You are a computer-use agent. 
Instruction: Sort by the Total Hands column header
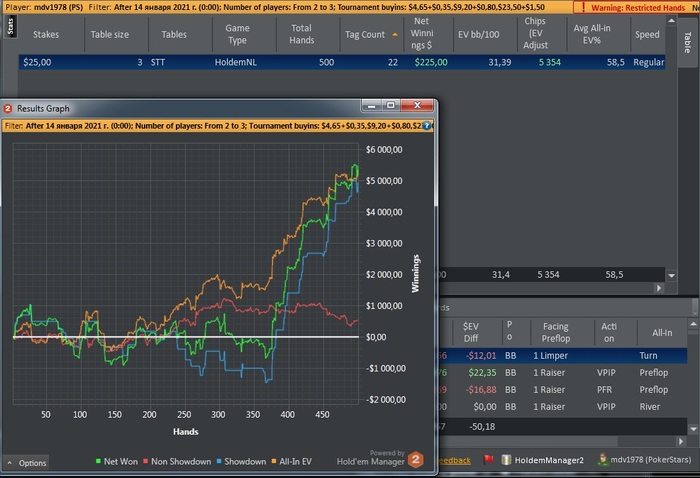point(301,34)
